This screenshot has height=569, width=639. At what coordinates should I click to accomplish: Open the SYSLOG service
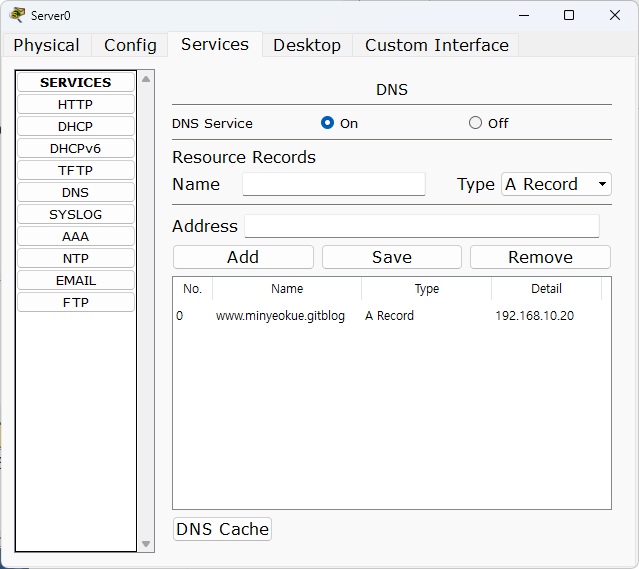[76, 214]
